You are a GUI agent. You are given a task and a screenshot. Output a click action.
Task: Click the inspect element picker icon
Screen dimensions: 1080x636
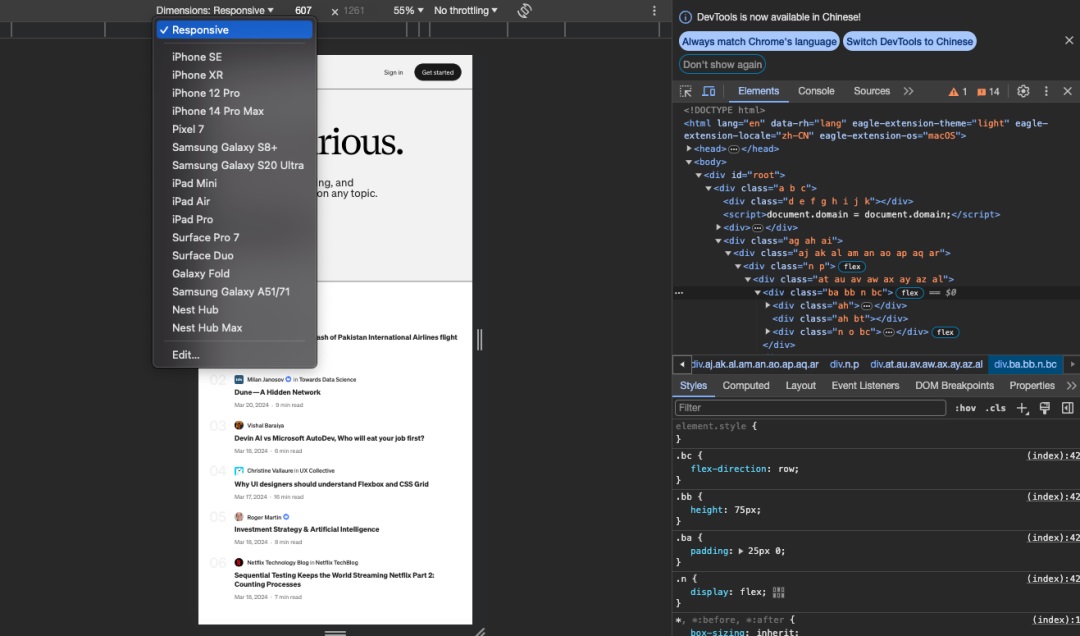point(686,91)
